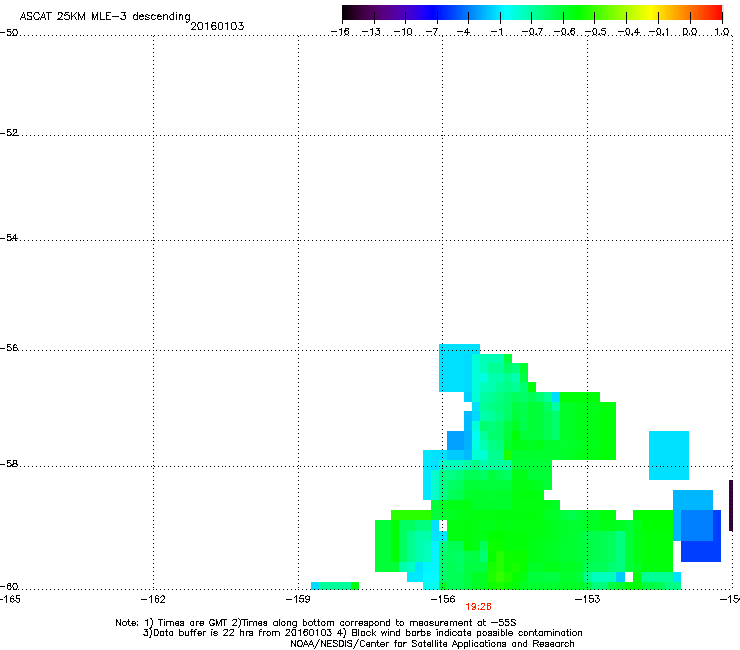The image size is (740, 650).
Task: Click the -16 value on the color scale
Action: pos(340,32)
